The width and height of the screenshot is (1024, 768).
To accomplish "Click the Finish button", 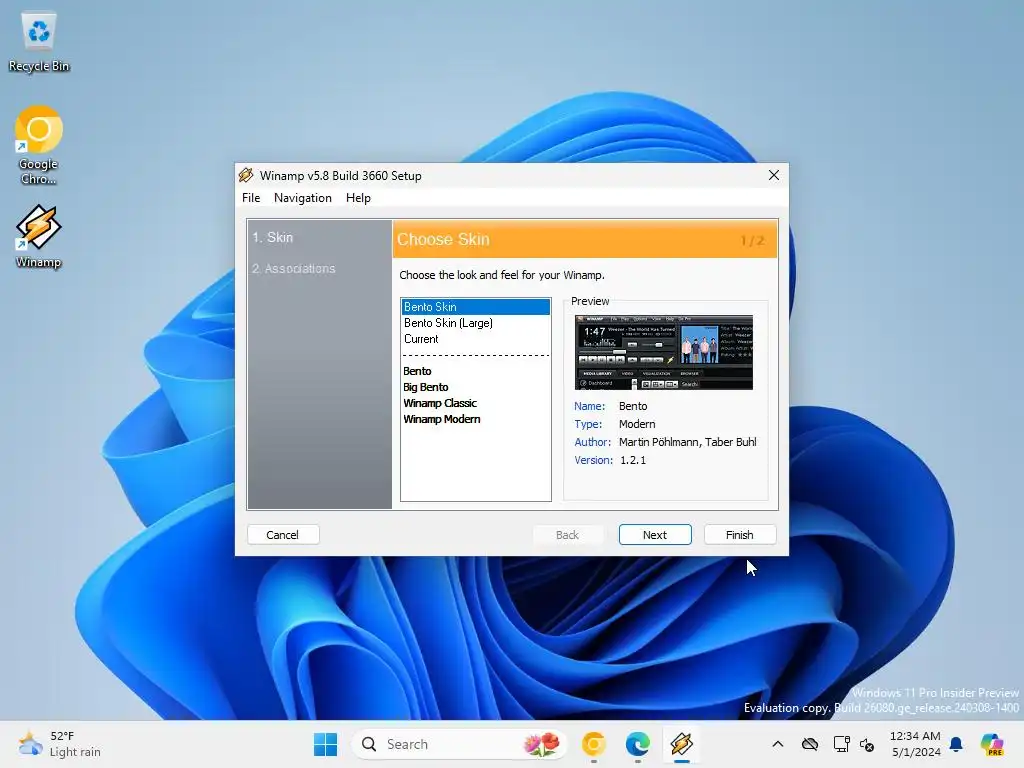I will [740, 535].
